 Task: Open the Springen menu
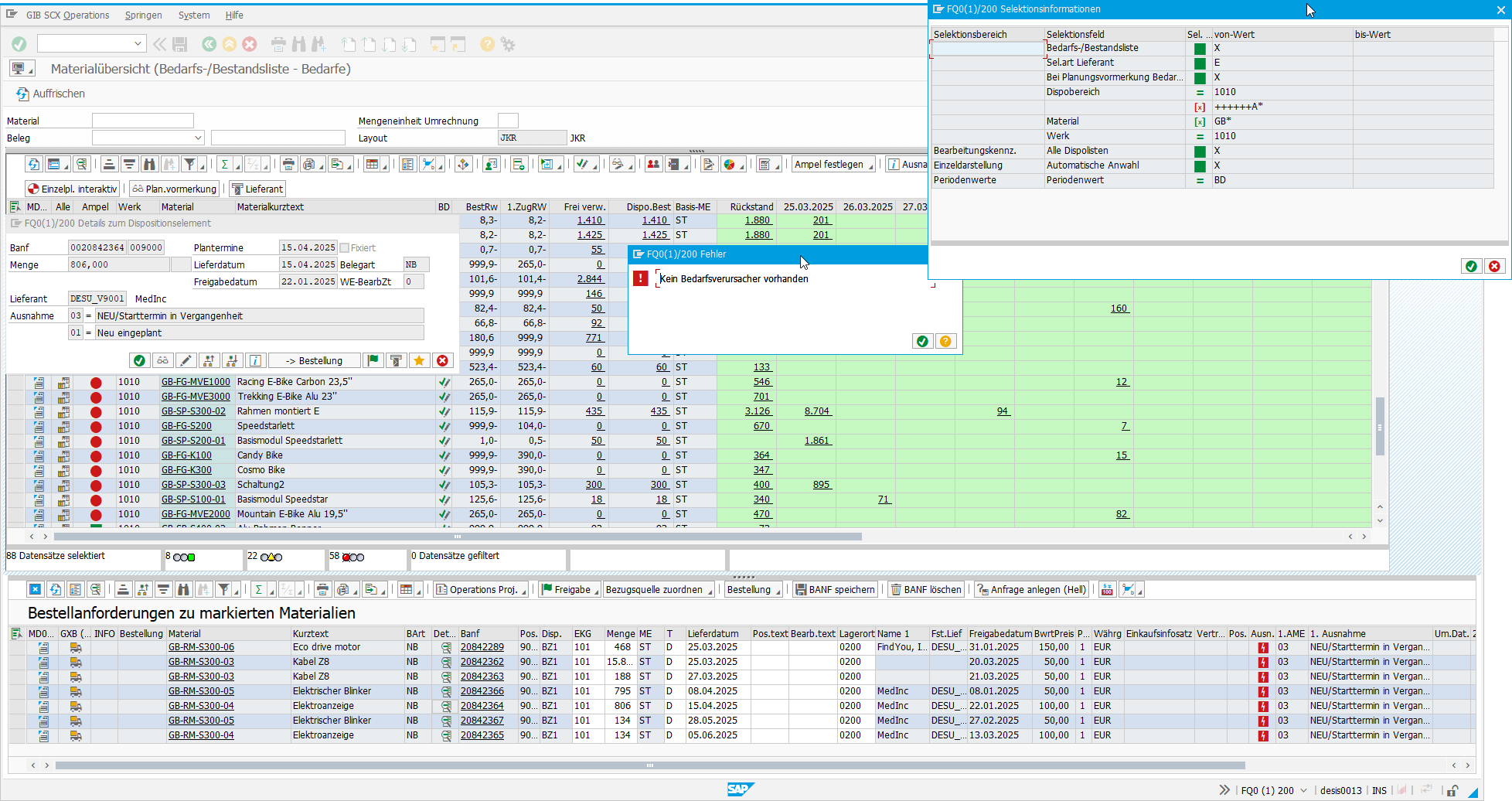coord(143,15)
